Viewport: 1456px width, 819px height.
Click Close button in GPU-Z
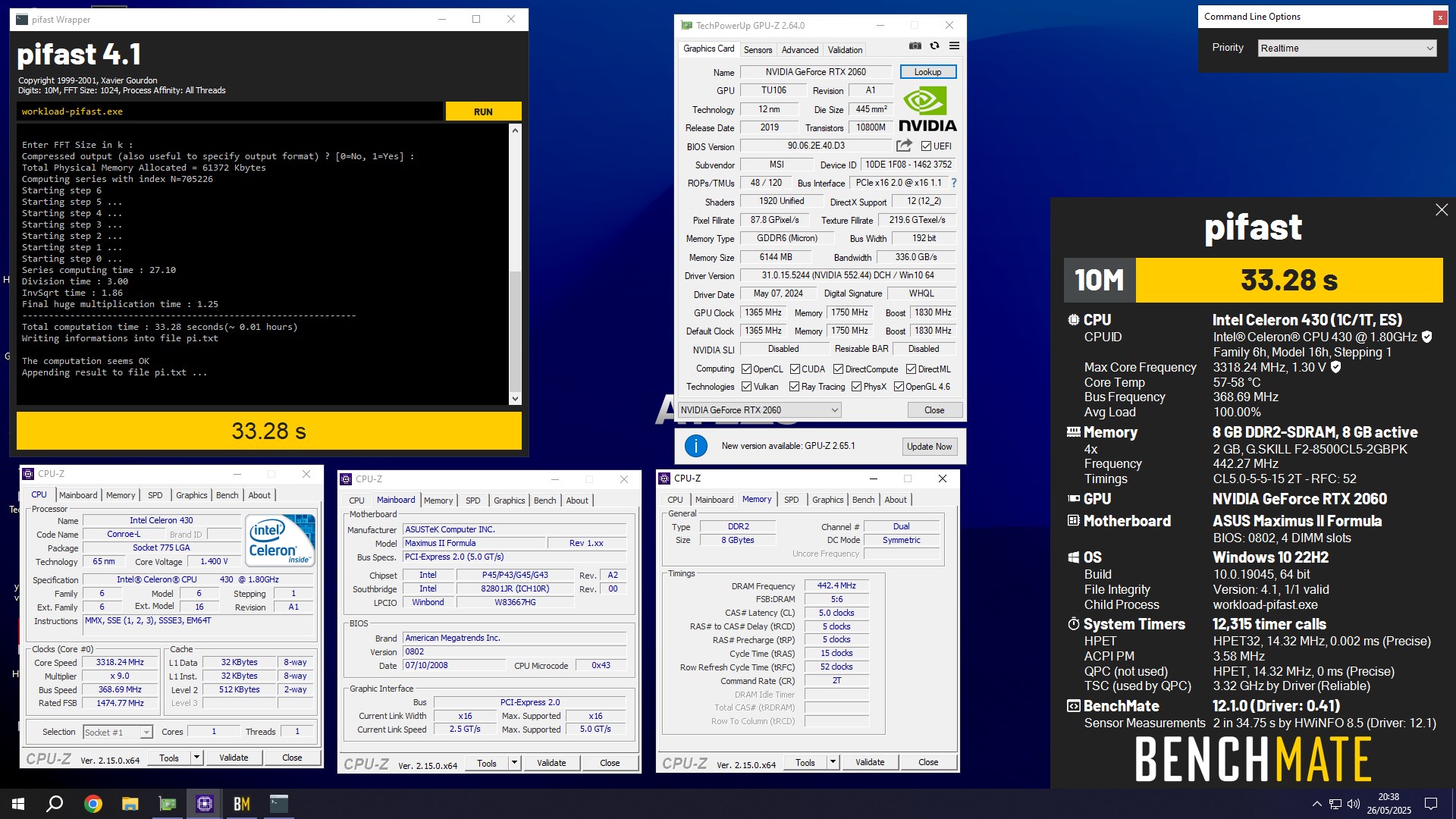pos(934,410)
